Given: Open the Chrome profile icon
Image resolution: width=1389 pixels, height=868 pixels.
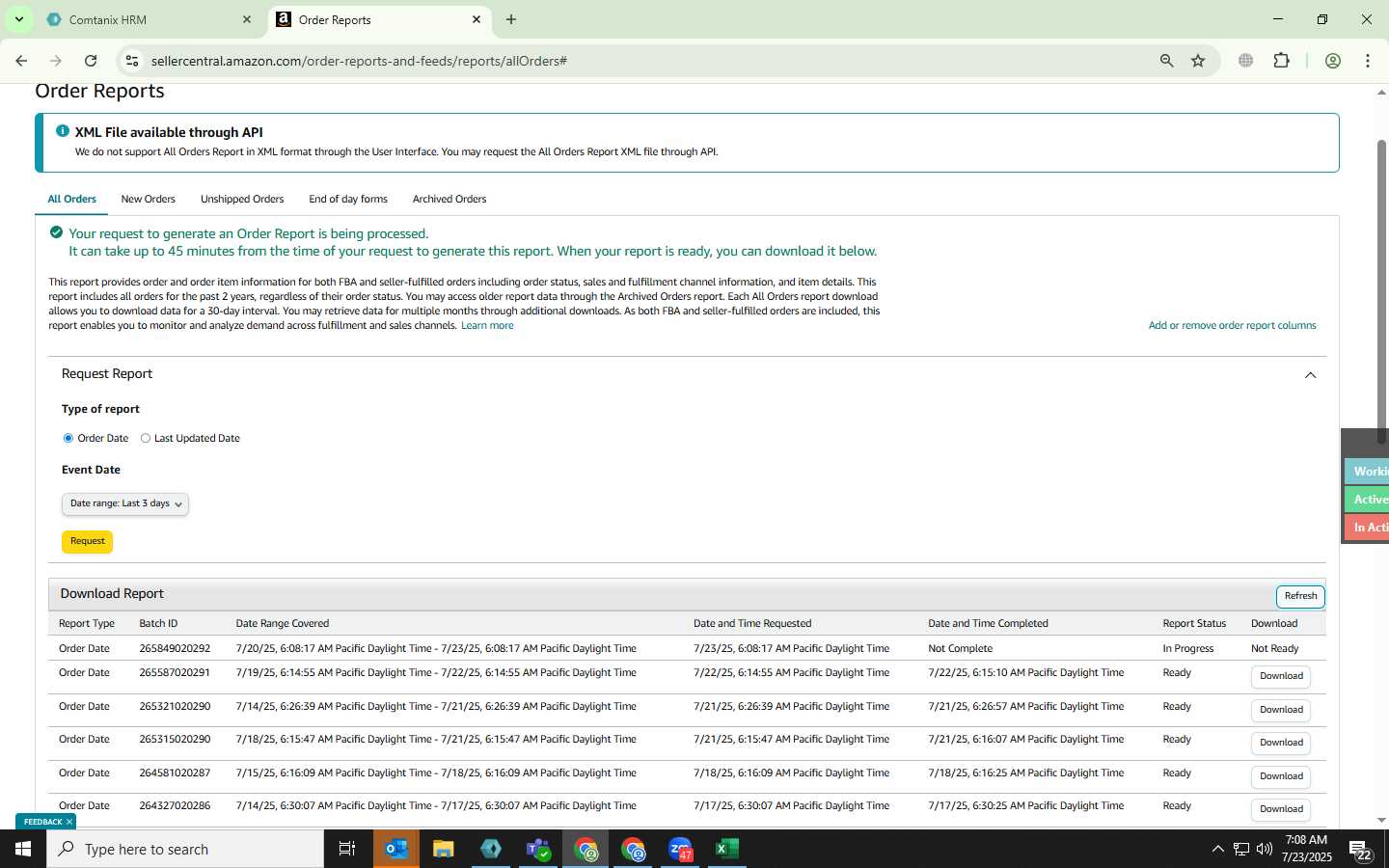Looking at the screenshot, I should [1333, 61].
